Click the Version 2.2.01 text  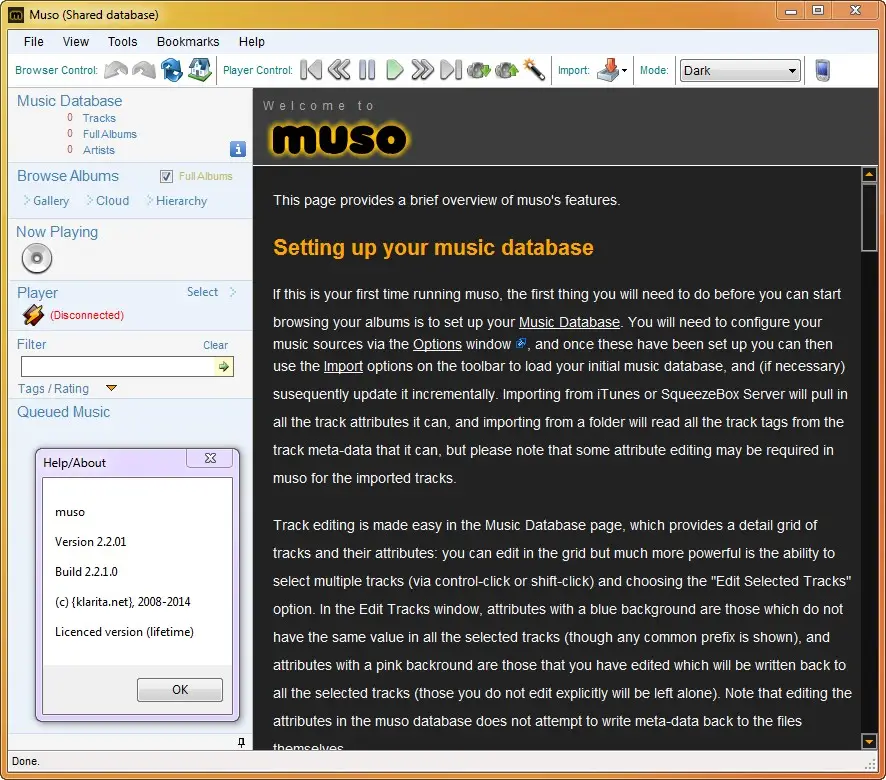click(x=90, y=541)
